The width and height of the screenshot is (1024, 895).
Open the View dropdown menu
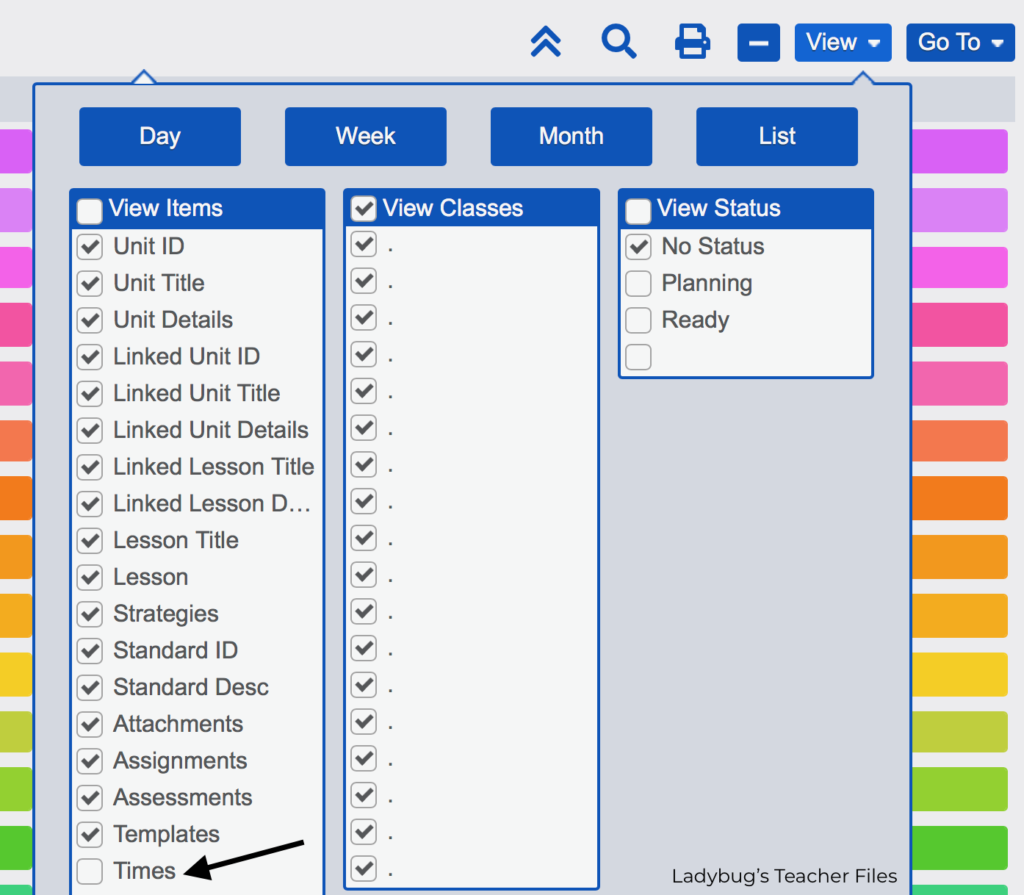coord(842,43)
